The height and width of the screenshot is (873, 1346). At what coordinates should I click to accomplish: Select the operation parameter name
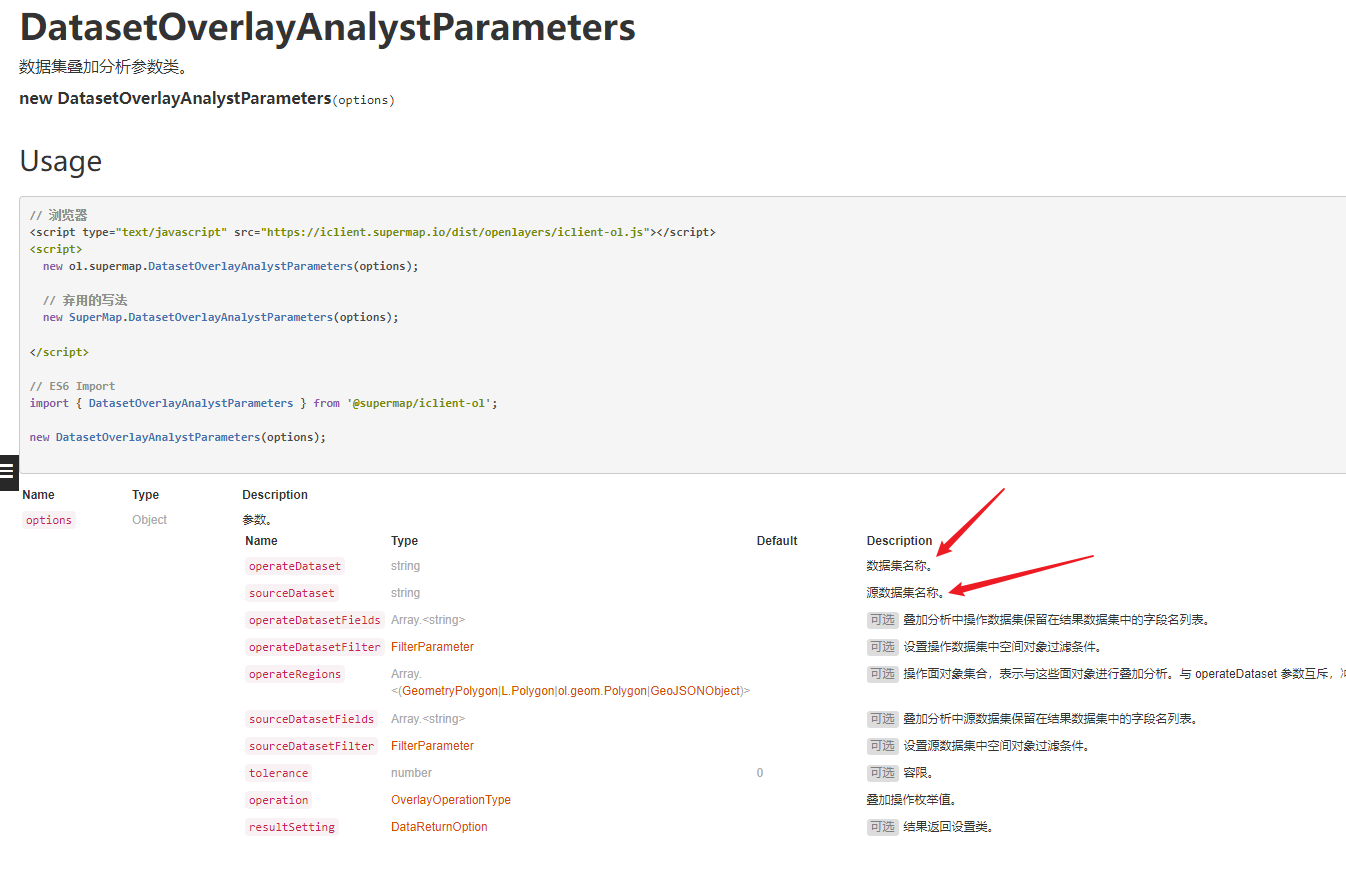(x=279, y=800)
